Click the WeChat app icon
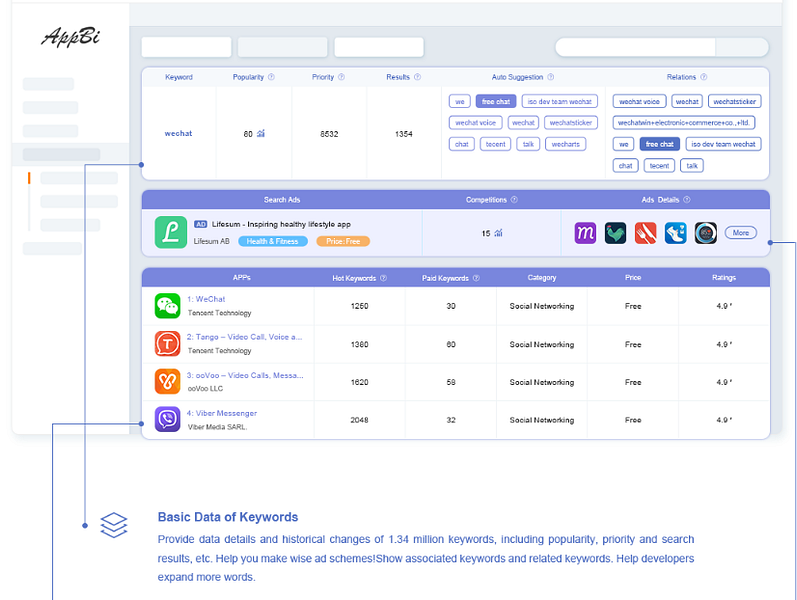Image resolution: width=797 pixels, height=600 pixels. click(167, 306)
